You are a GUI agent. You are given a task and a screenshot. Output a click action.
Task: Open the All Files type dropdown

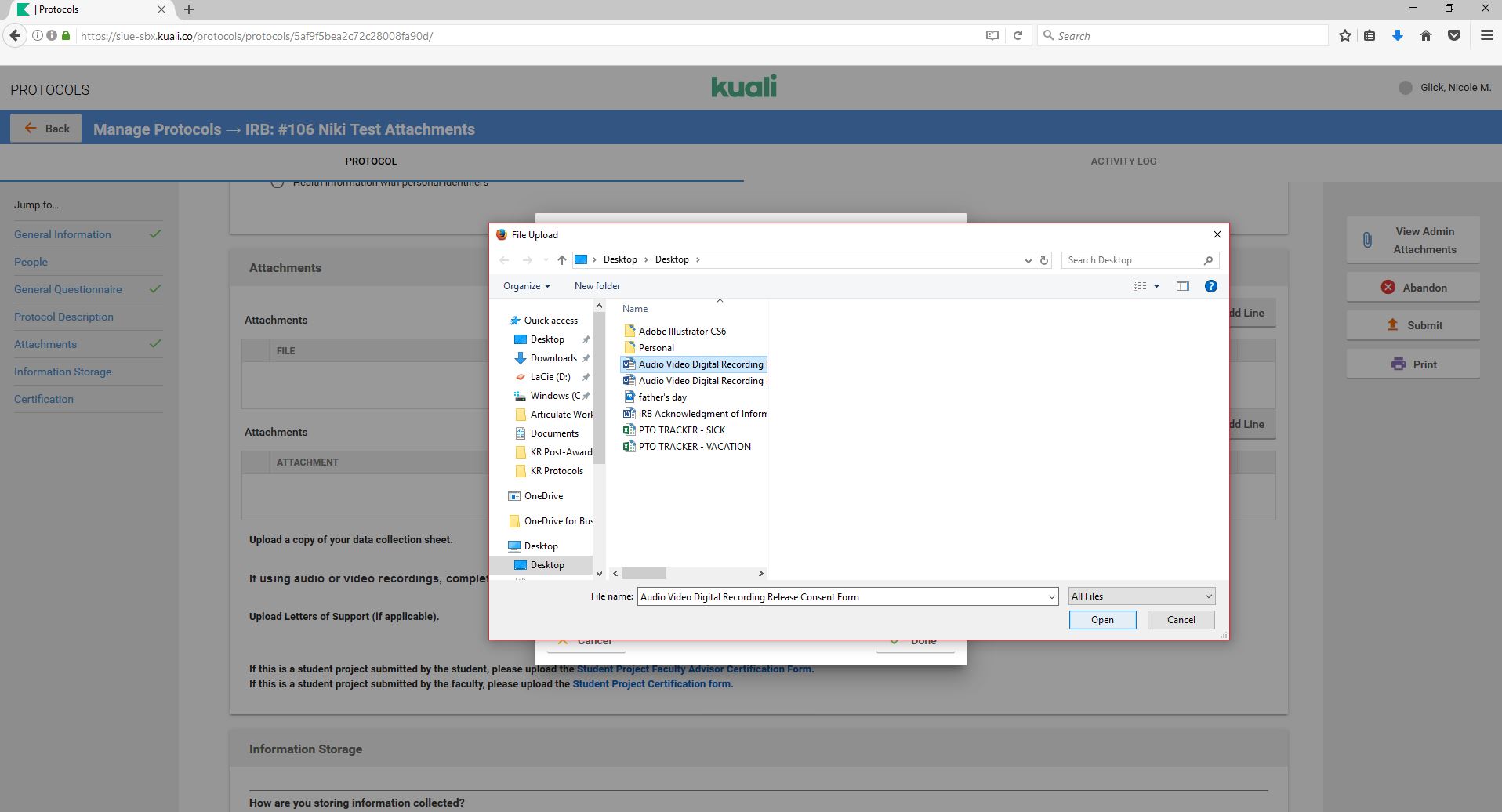tap(1141, 596)
